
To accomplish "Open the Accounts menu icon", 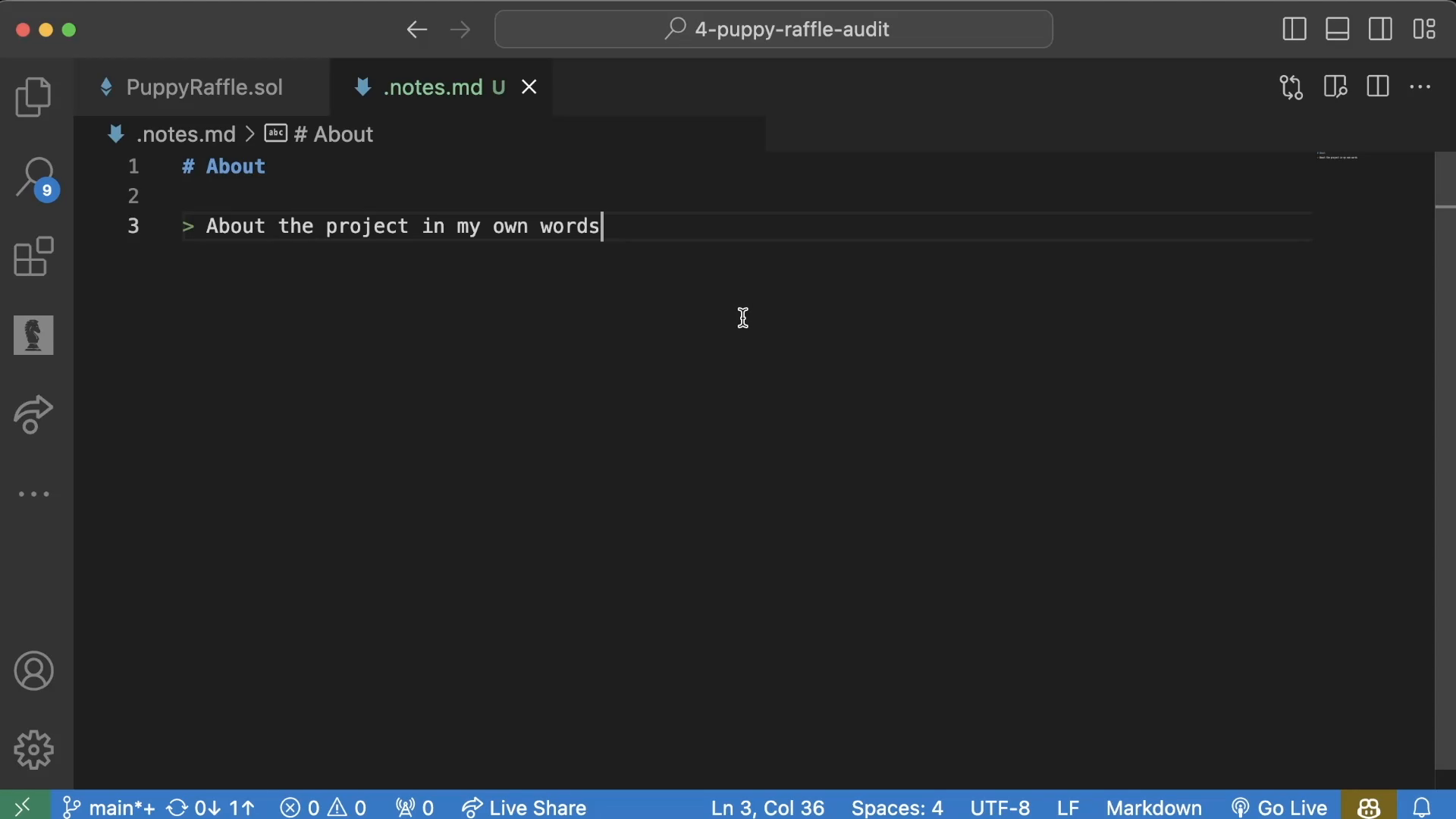I will click(33, 671).
